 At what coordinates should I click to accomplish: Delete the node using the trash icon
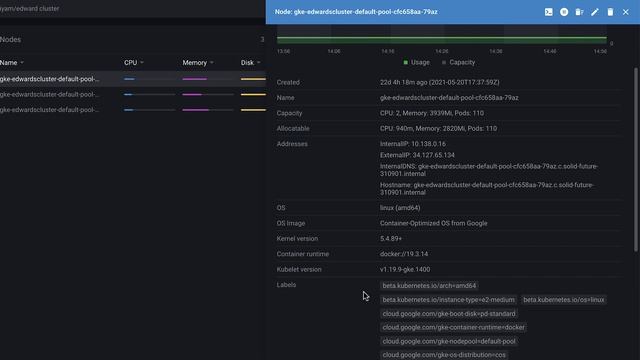(610, 12)
